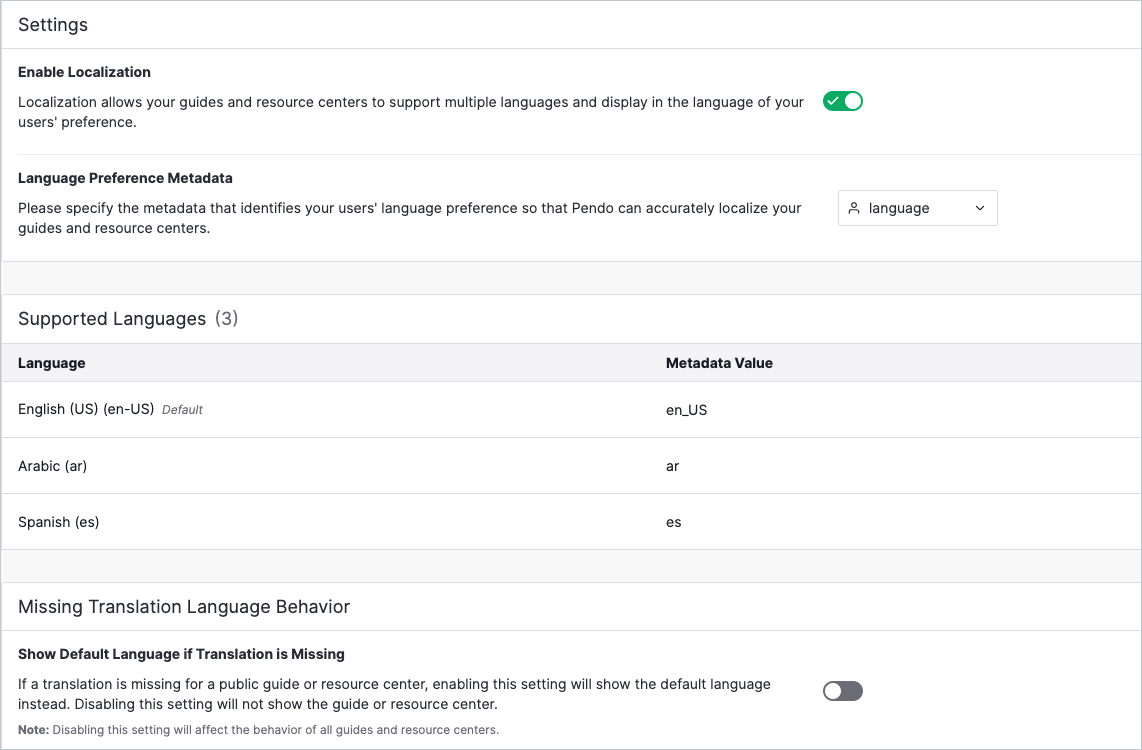1142x750 pixels.
Task: Click the Settings section header
Action: tap(52, 25)
